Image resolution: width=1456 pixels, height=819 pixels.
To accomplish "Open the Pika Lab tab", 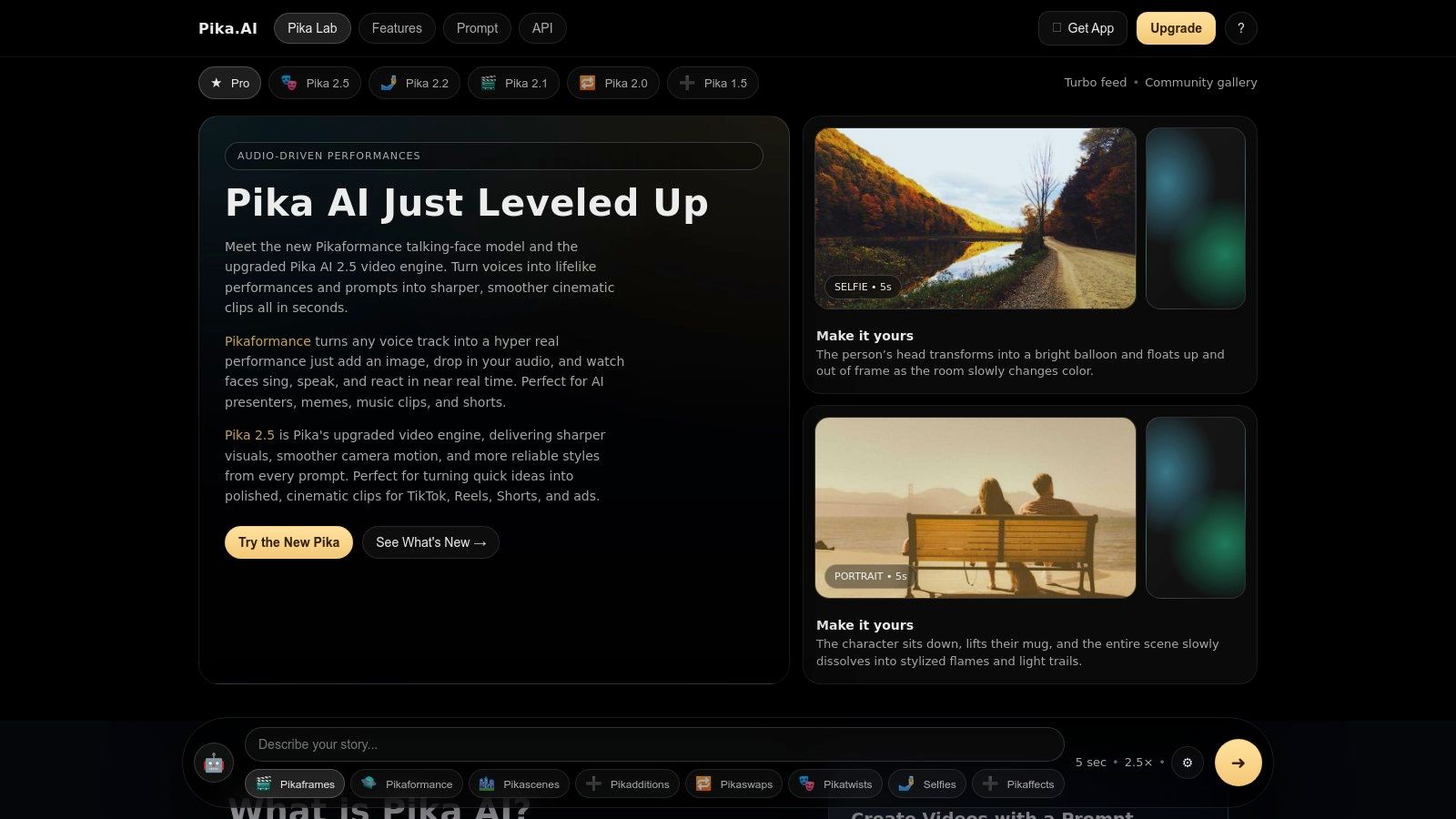I will (x=312, y=28).
